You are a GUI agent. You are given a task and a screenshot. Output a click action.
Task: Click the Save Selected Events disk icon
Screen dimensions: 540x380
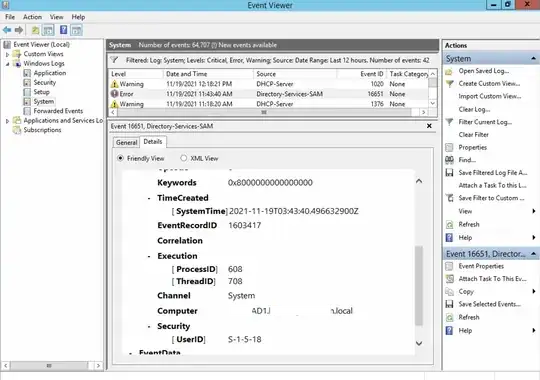[x=449, y=304]
